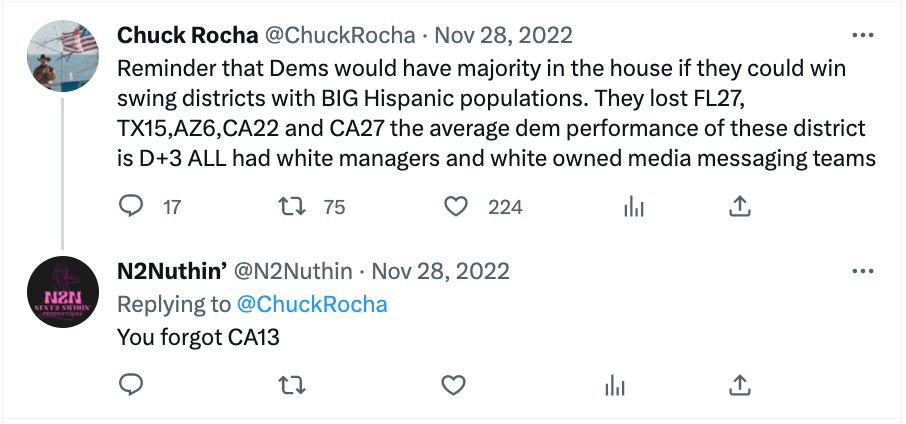Like Chuck Rocha's tweet
906x424 pixels.
tap(456, 206)
